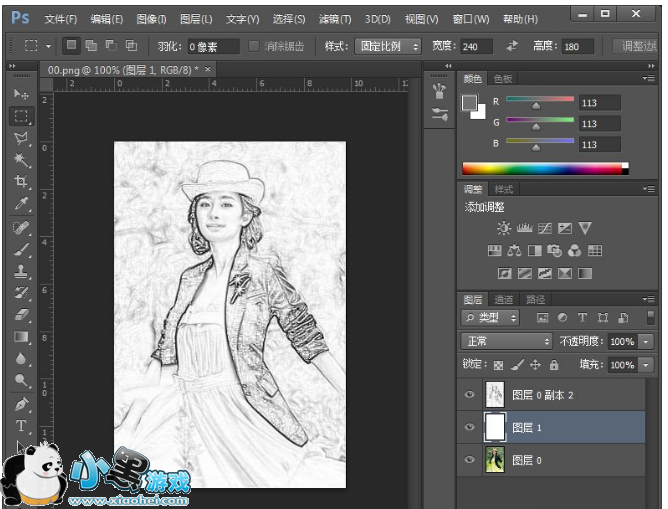
Task: Toggle lock transparent pixels
Action: click(498, 365)
